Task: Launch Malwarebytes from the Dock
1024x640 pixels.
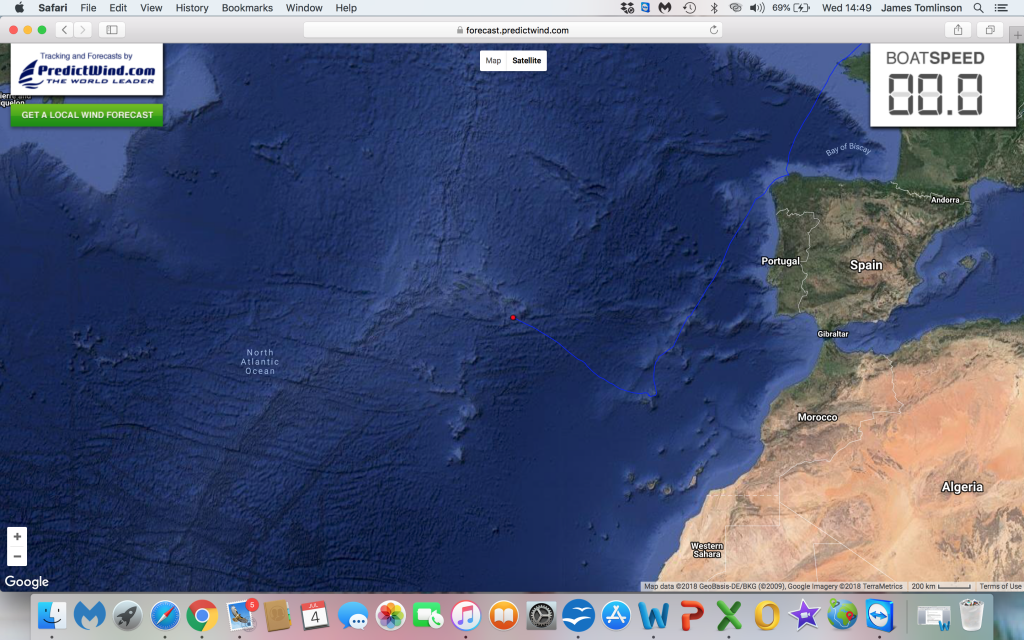Action: tap(89, 615)
